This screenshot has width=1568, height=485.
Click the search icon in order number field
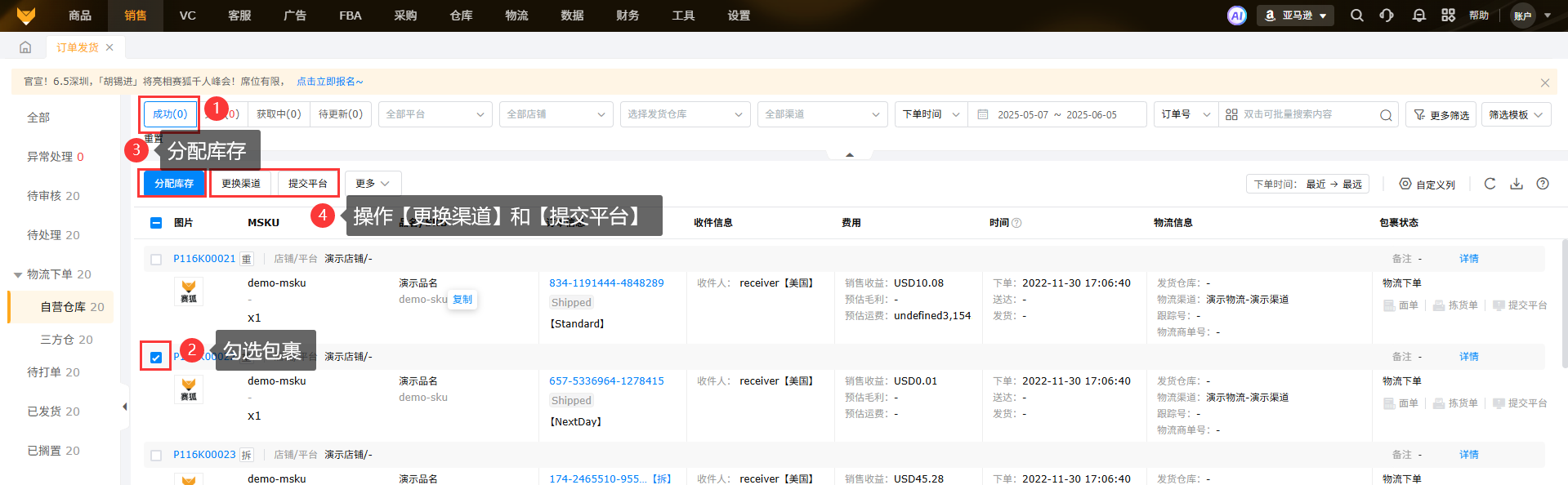1386,115
